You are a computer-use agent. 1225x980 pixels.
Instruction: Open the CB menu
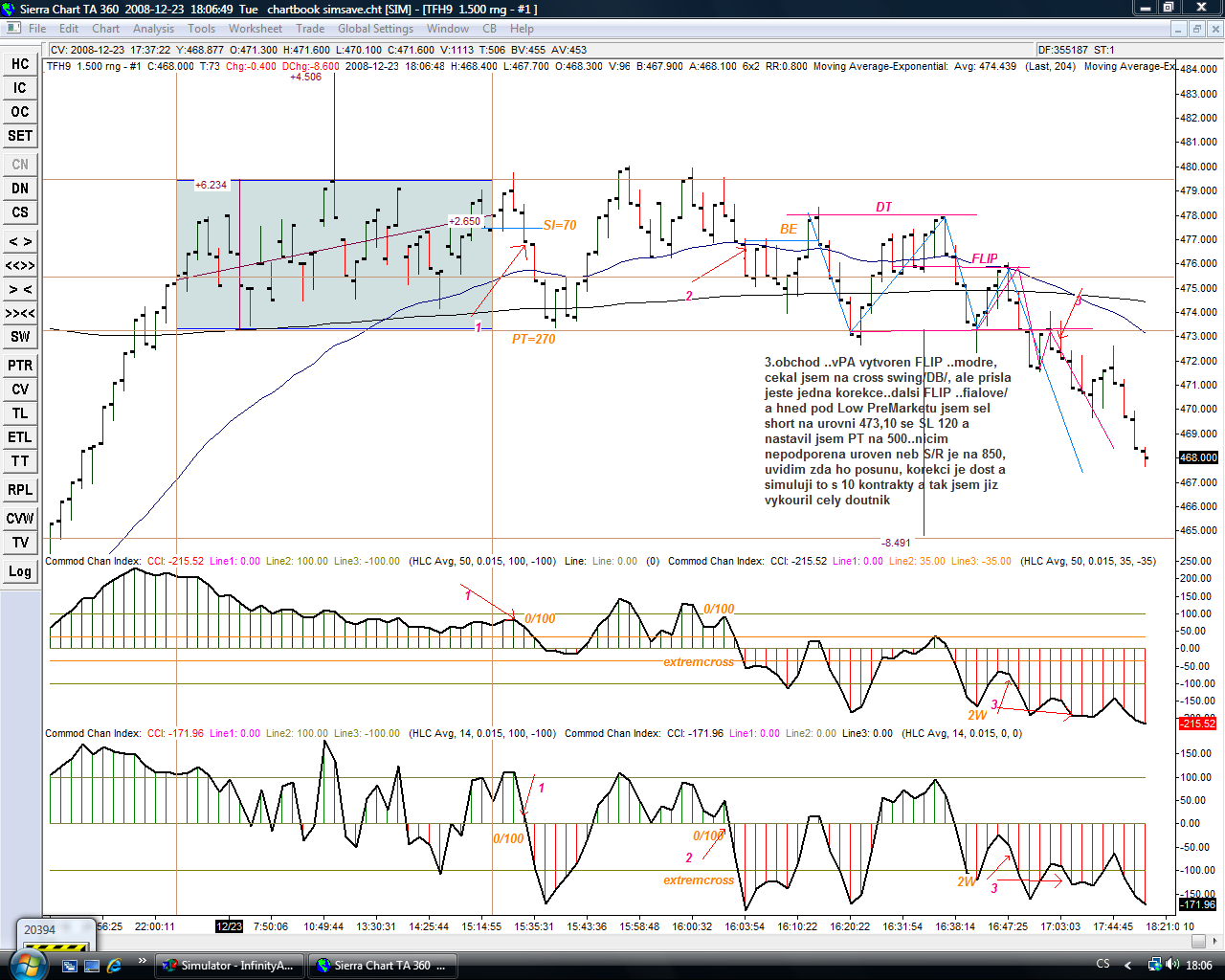point(489,29)
